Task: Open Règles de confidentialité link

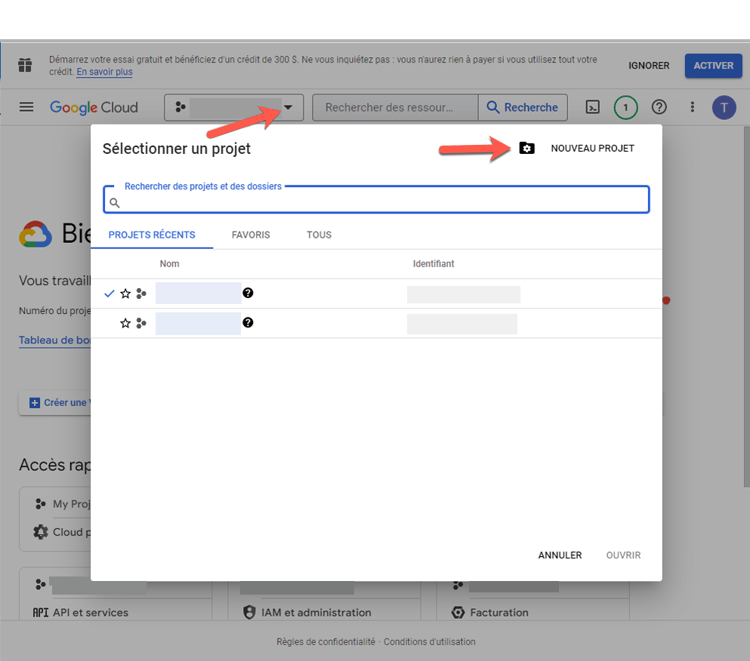Action: [326, 642]
